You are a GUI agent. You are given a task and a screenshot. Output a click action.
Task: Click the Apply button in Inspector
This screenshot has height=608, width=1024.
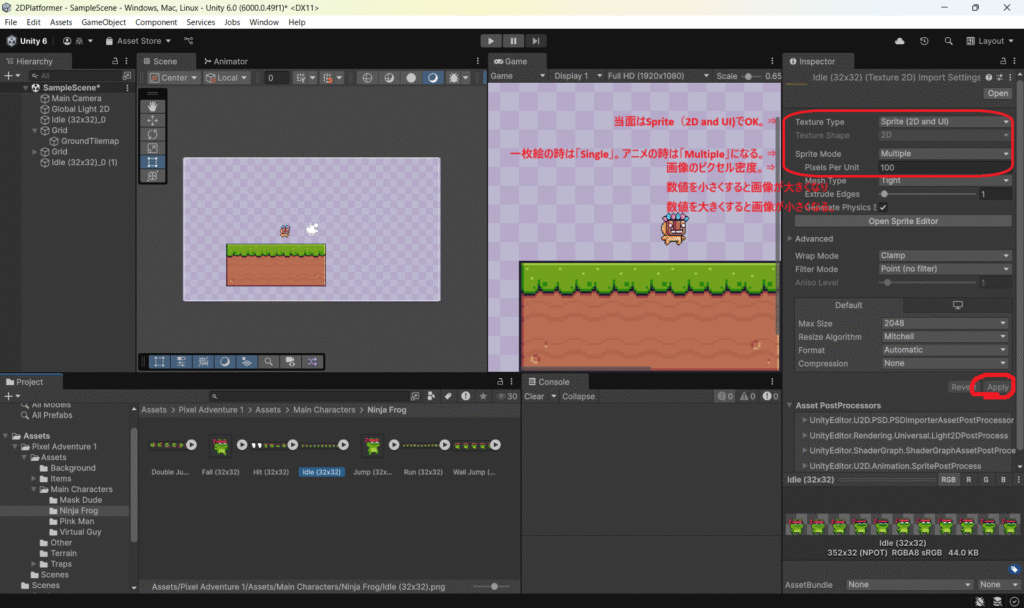coord(997,387)
